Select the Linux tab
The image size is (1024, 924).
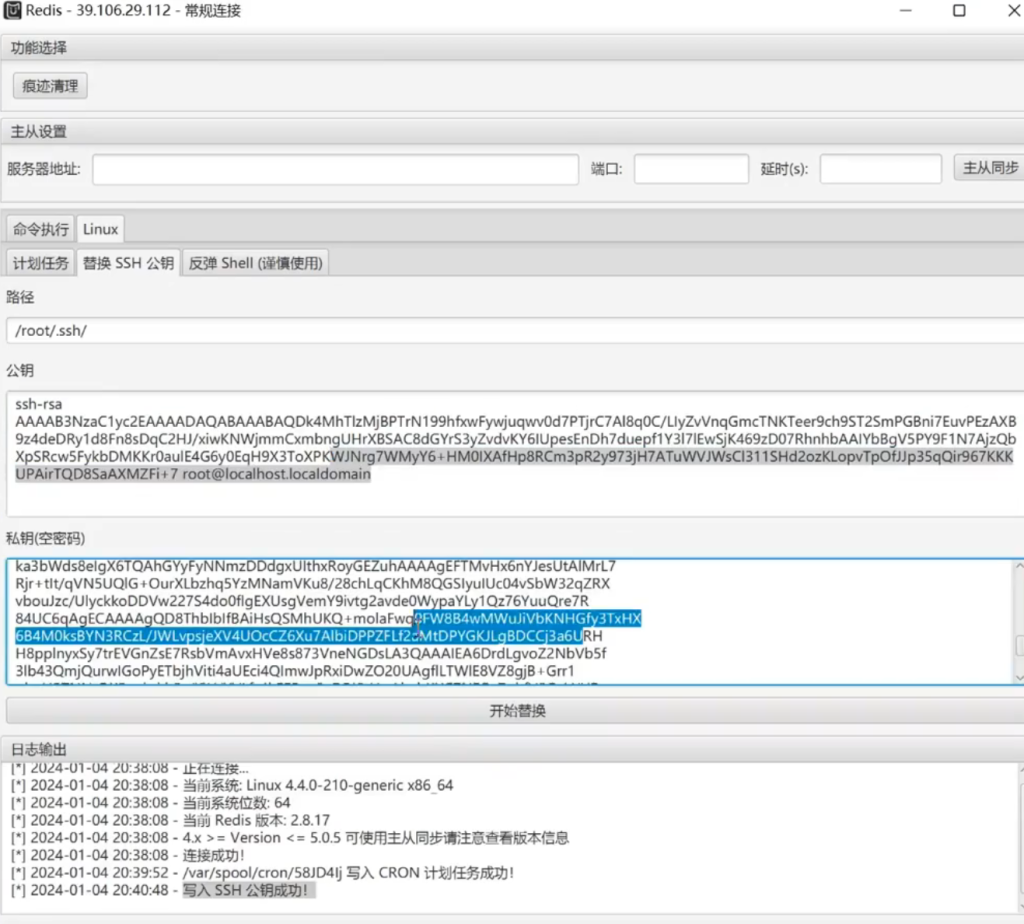coord(101,229)
